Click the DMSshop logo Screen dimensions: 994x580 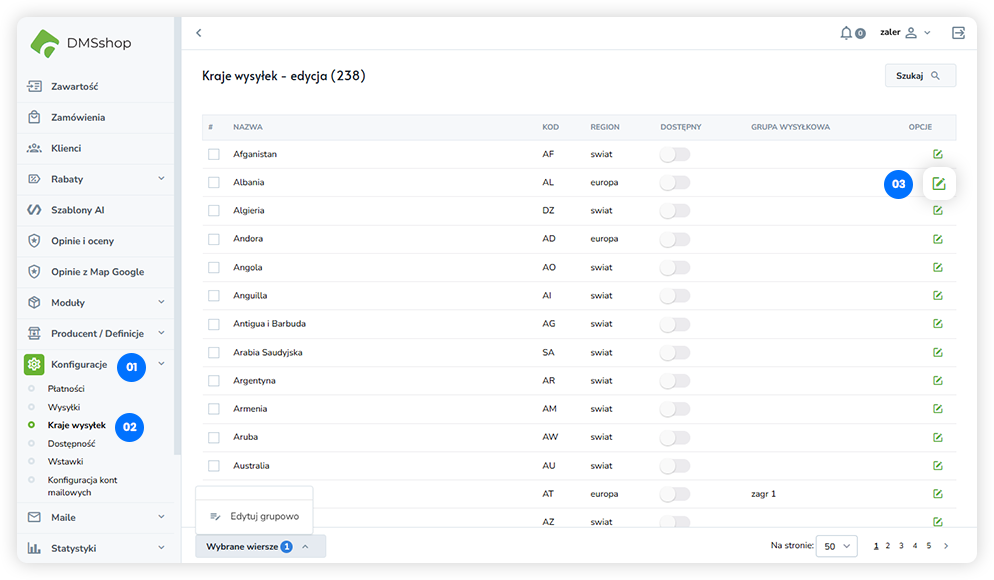(x=82, y=43)
